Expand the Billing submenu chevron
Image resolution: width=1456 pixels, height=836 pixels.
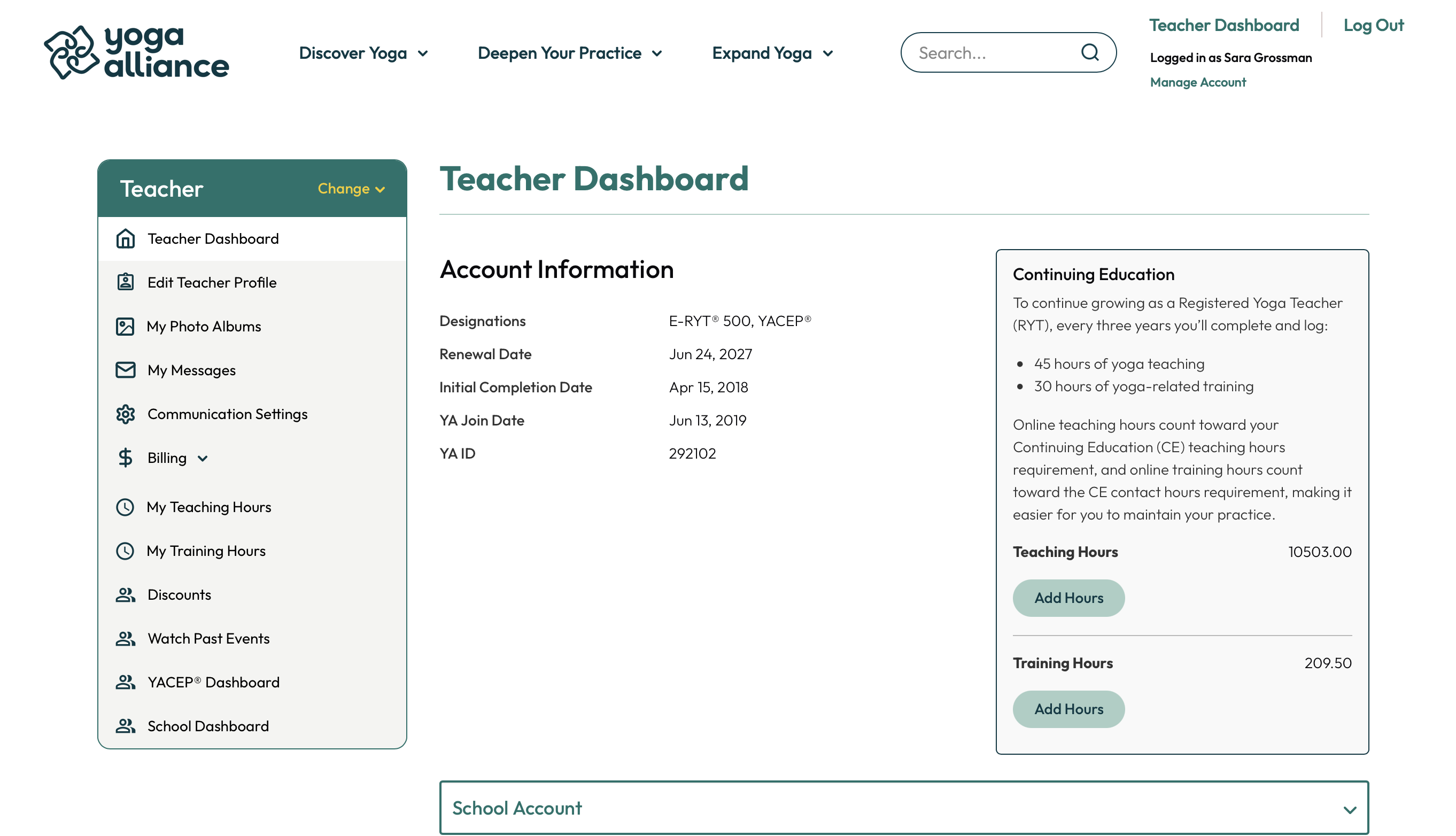click(203, 458)
